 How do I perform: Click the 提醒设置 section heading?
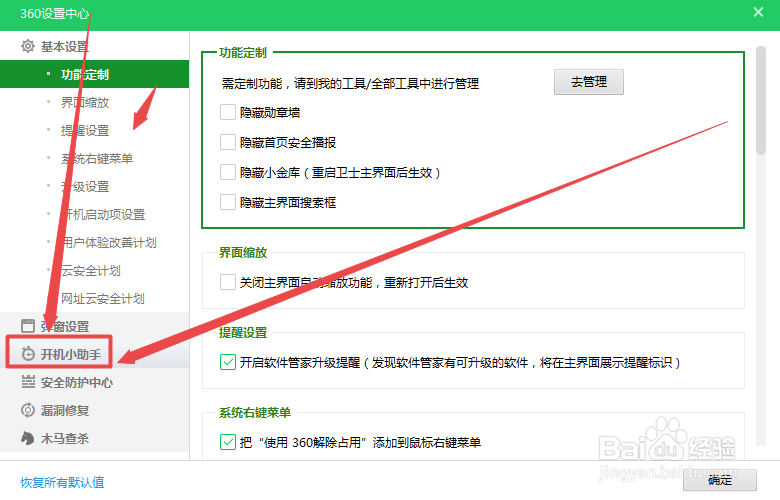pos(243,332)
